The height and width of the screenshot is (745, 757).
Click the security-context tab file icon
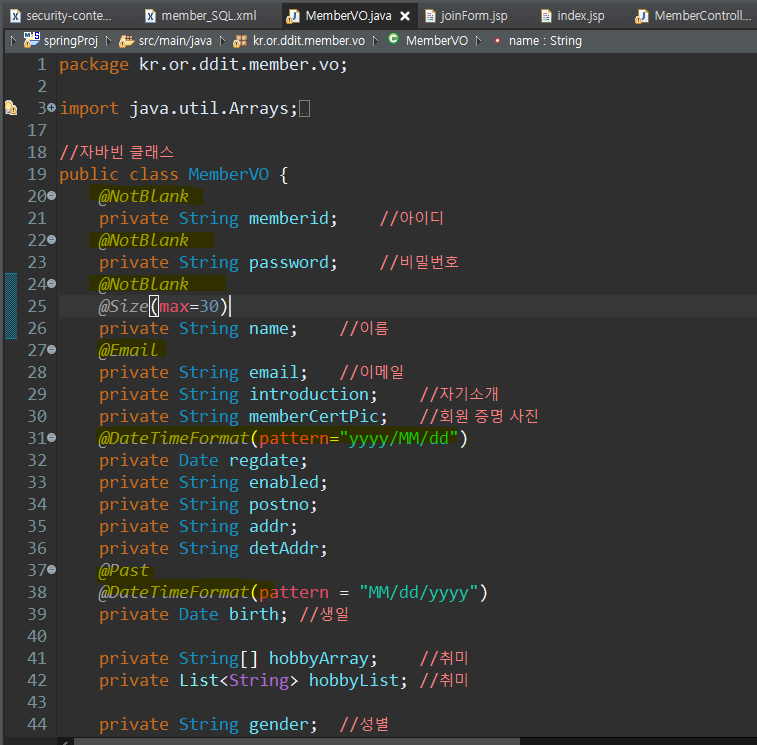pyautogui.click(x=15, y=16)
